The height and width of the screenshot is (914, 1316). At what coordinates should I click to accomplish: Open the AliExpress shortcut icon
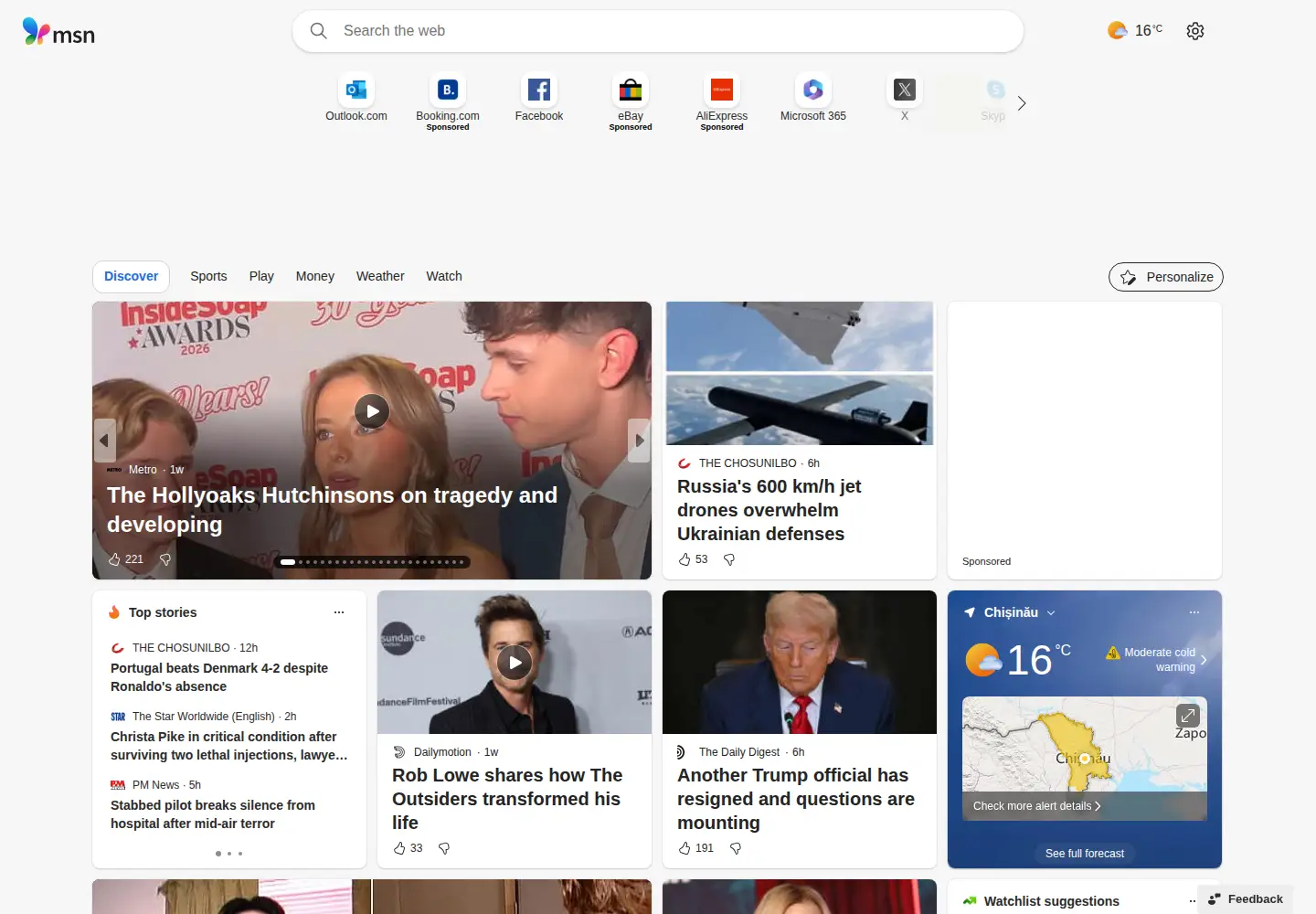[722, 90]
